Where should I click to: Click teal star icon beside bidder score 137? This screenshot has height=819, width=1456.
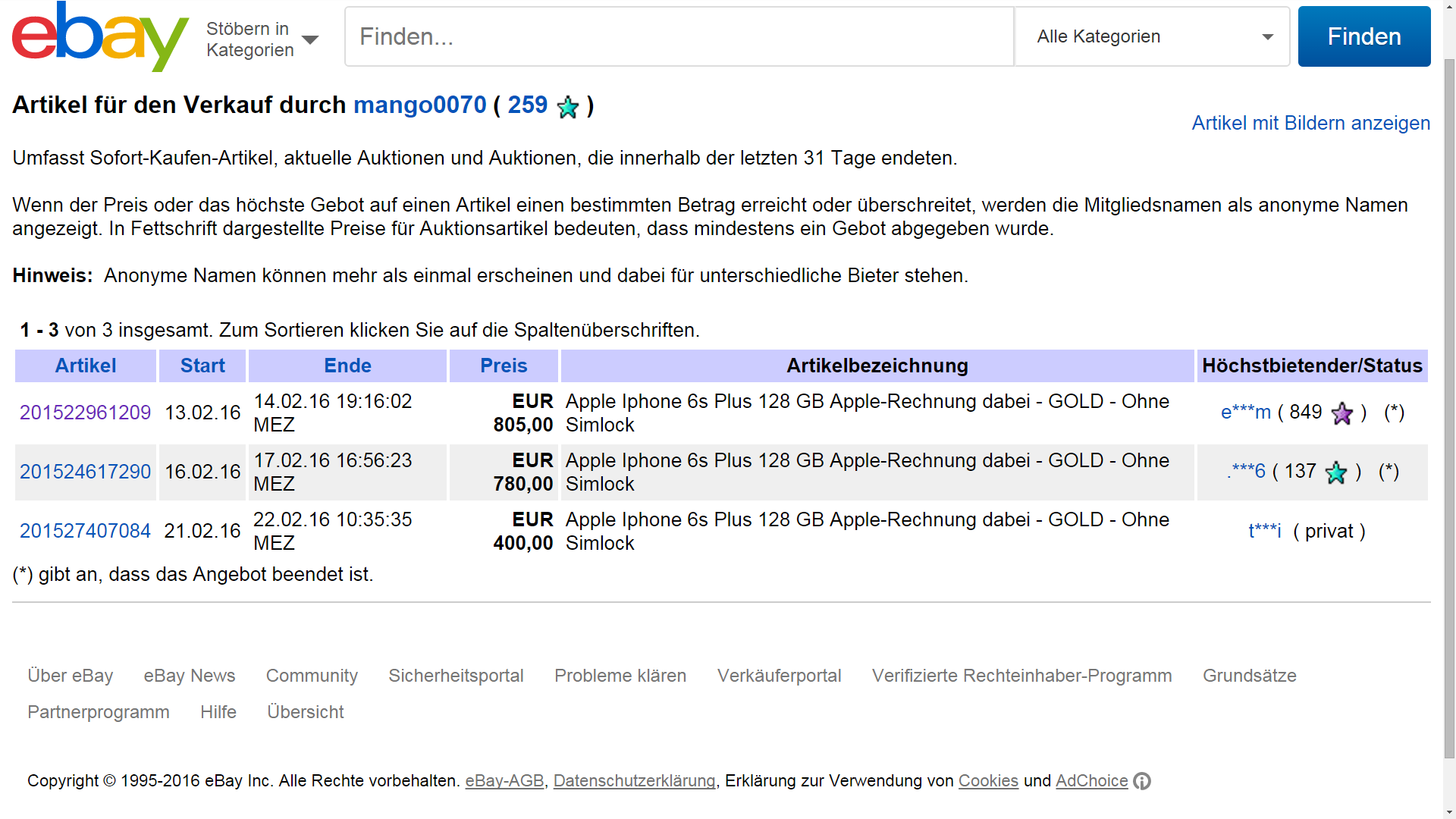1335,472
